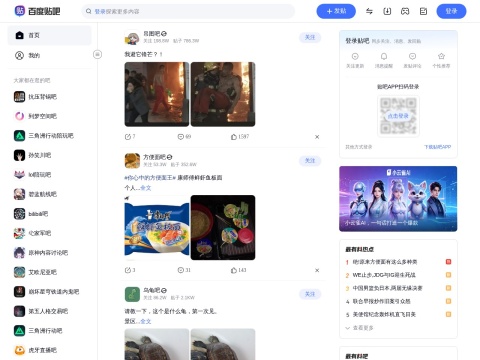Viewport: 480px width, 360px height.
Task: Click the Baidu Tieba logo
Action: [37, 11]
